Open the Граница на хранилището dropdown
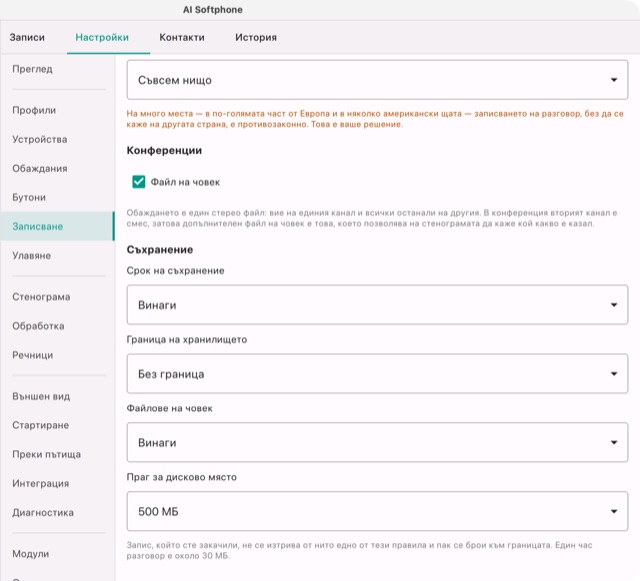Screen dimensions: 640x581 (377, 374)
